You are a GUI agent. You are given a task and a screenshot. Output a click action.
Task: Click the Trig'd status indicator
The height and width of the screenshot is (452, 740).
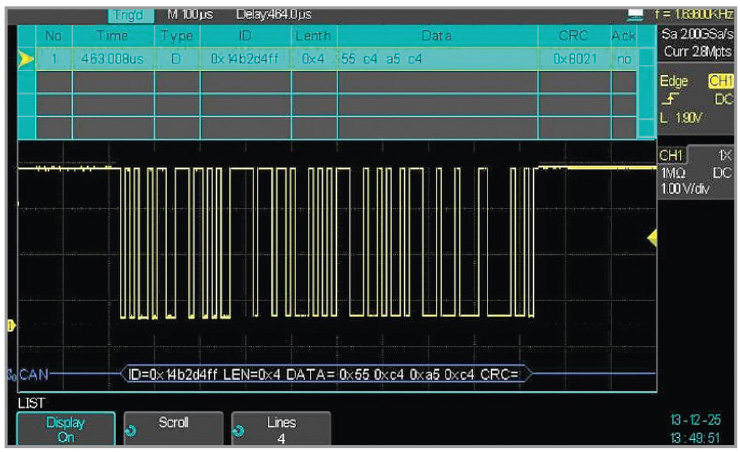(128, 15)
